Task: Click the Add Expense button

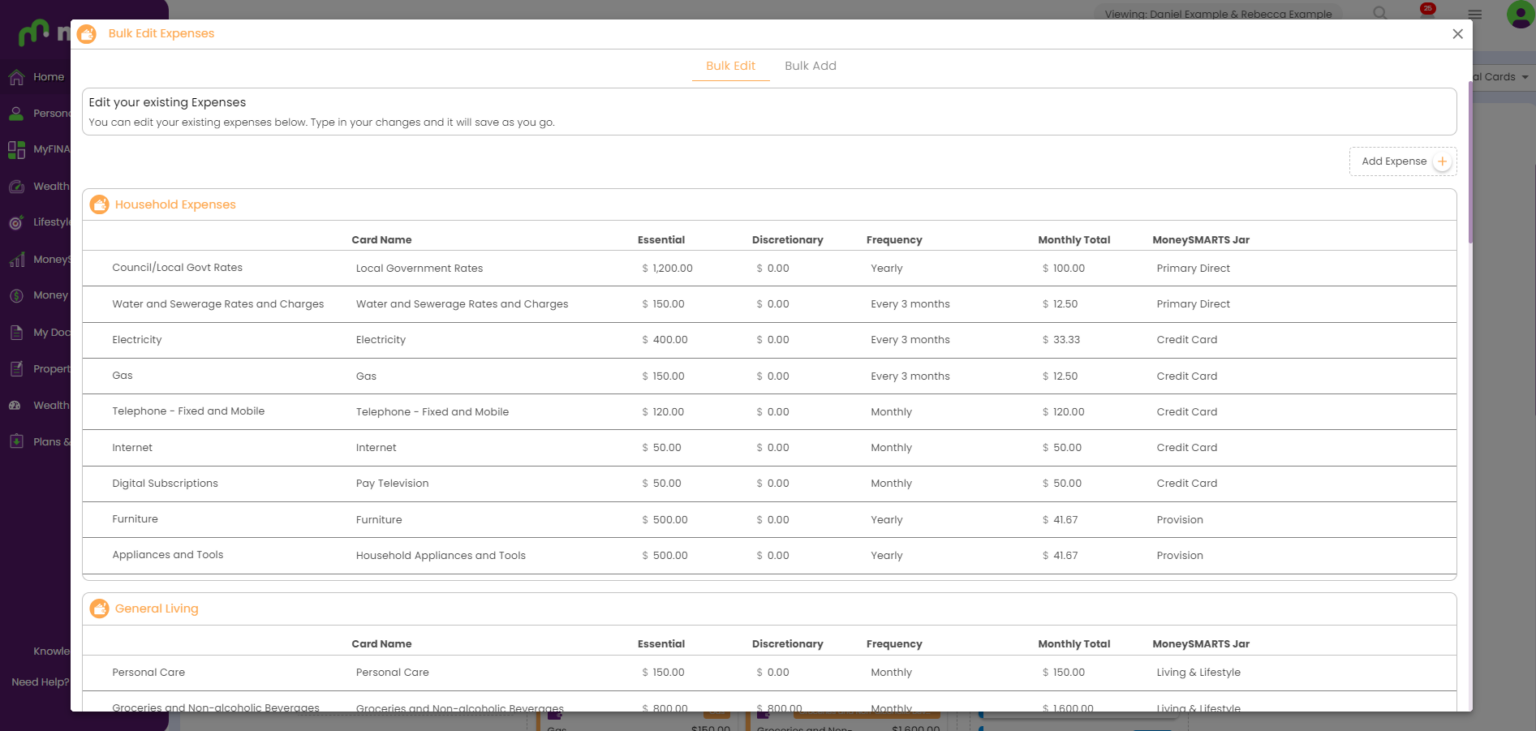Action: [x=1403, y=161]
